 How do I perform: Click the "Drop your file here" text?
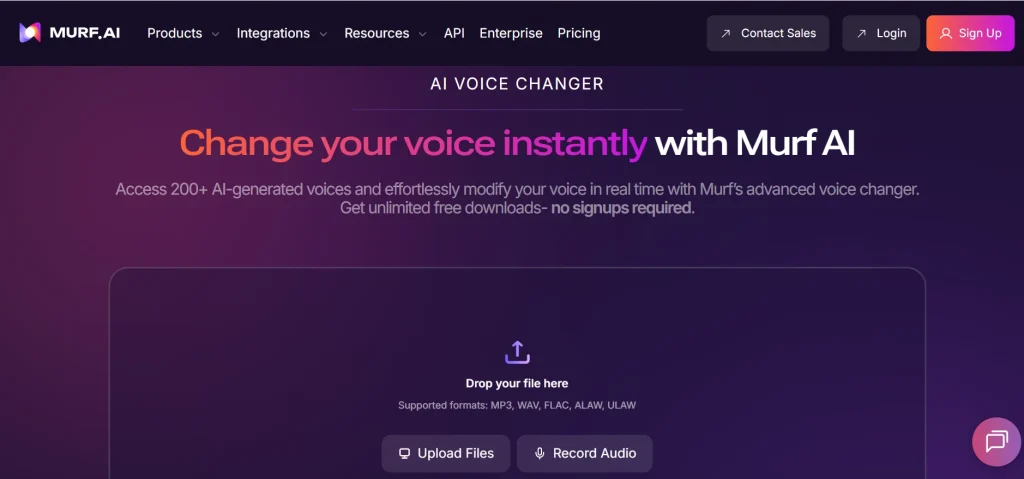[517, 383]
